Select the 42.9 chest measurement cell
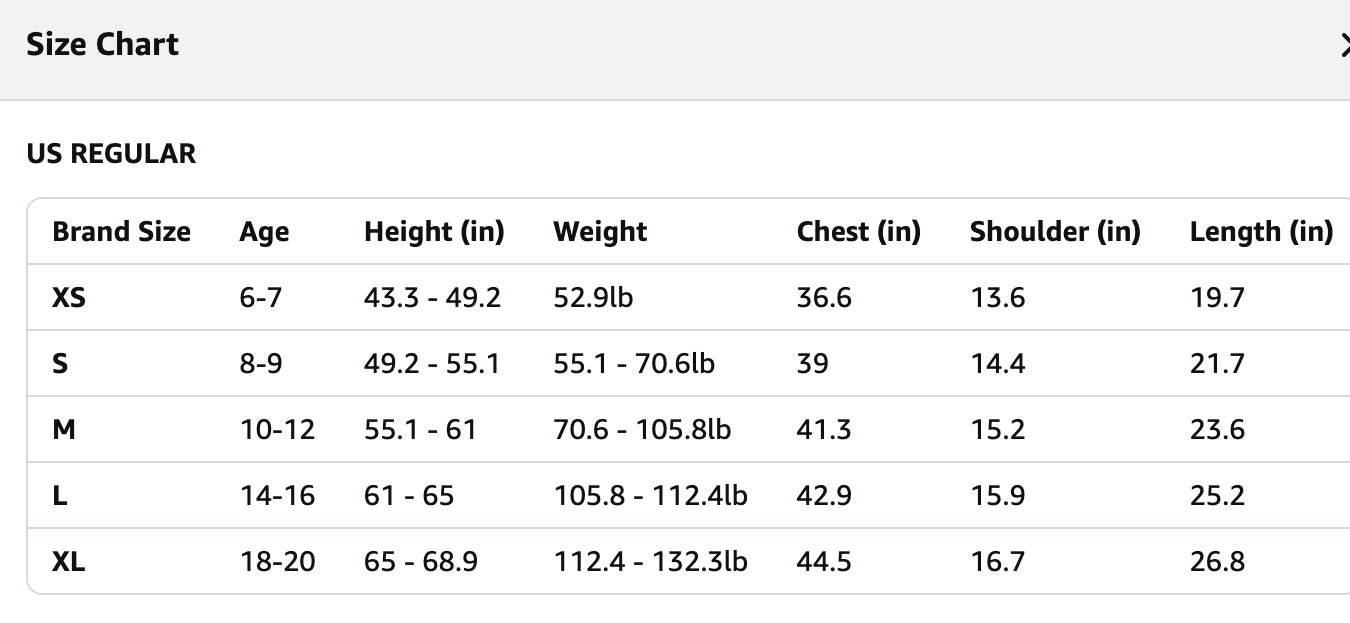Viewport: 1350px width, 623px height. click(x=824, y=495)
